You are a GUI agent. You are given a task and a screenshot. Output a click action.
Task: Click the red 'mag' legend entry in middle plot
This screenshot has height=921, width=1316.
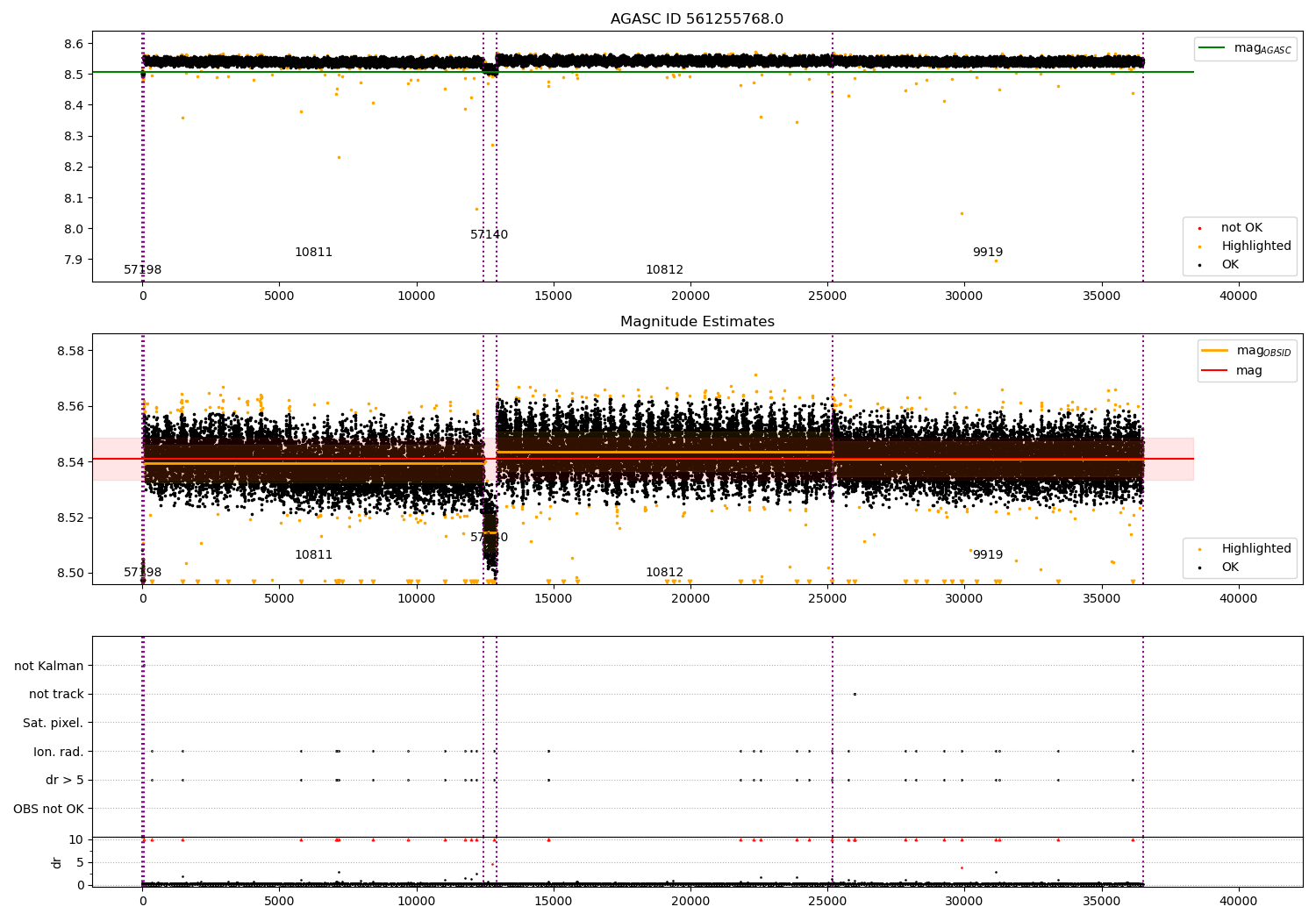click(x=1233, y=371)
